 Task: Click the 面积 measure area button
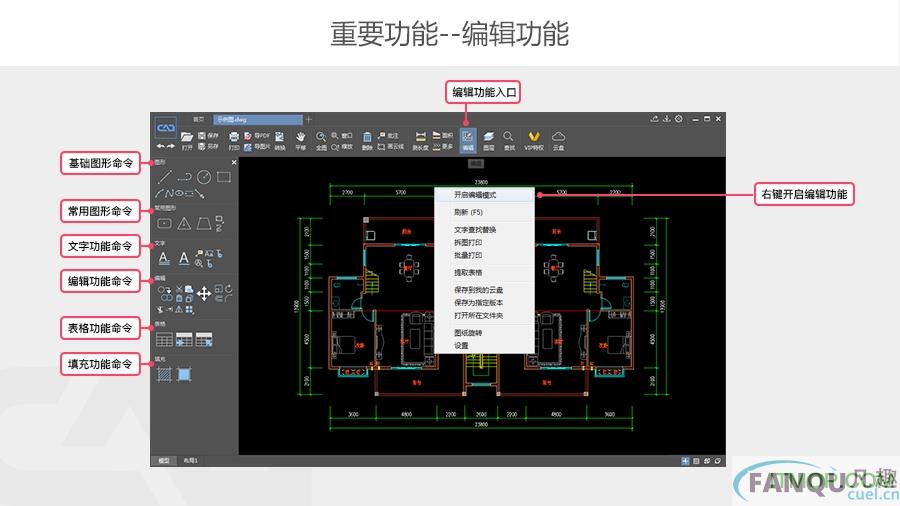(443, 135)
